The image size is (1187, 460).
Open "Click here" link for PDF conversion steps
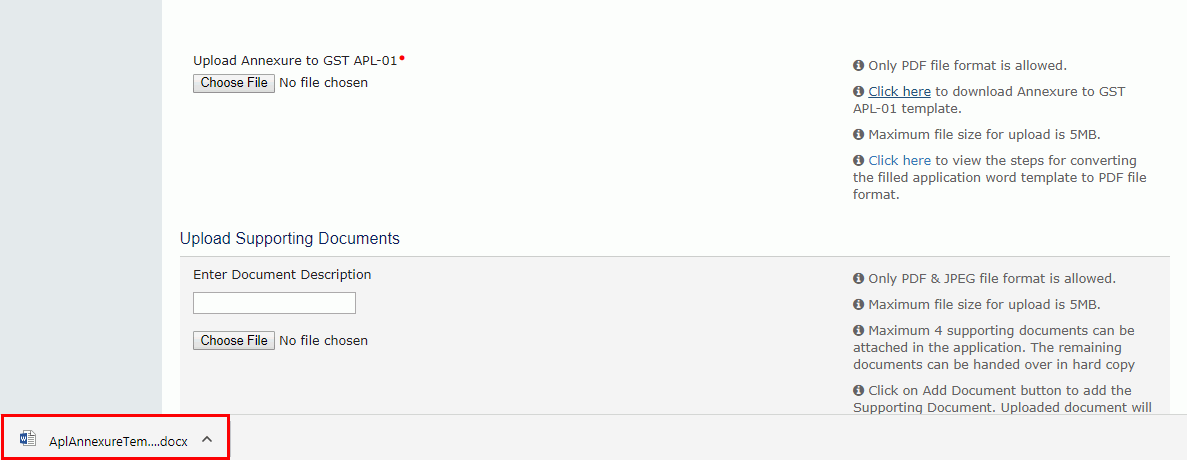(x=899, y=161)
